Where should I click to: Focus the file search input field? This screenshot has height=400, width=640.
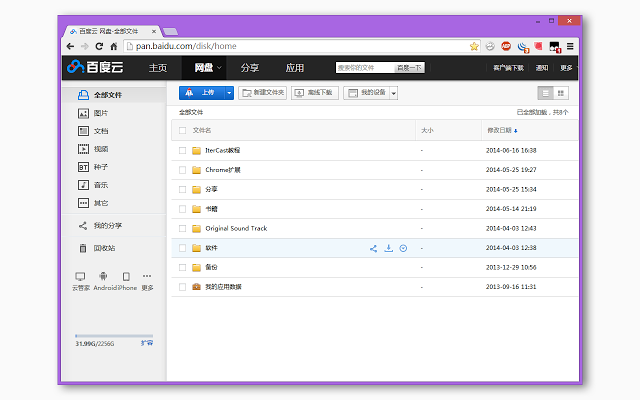point(365,68)
